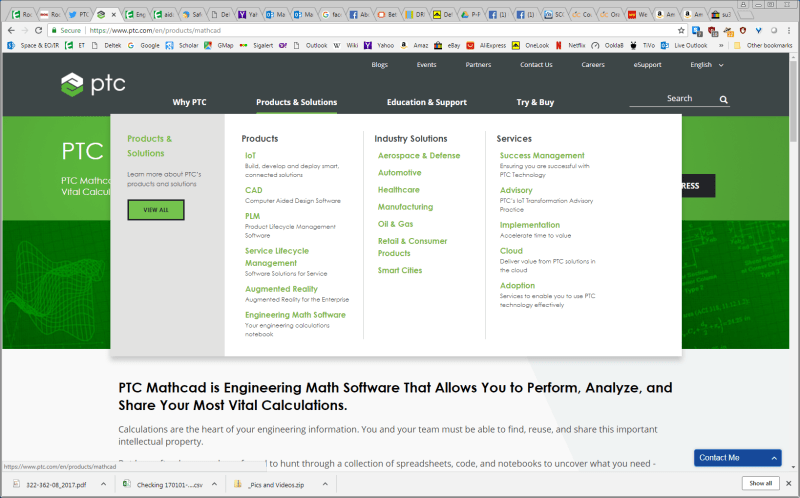800x498 pixels.
Task: Reload the page with the refresh icon
Action: click(38, 30)
